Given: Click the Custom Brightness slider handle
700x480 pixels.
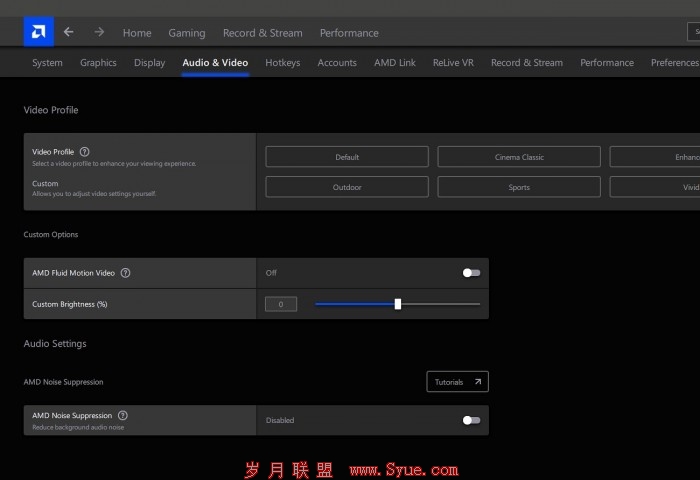Looking at the screenshot, I should click(398, 304).
